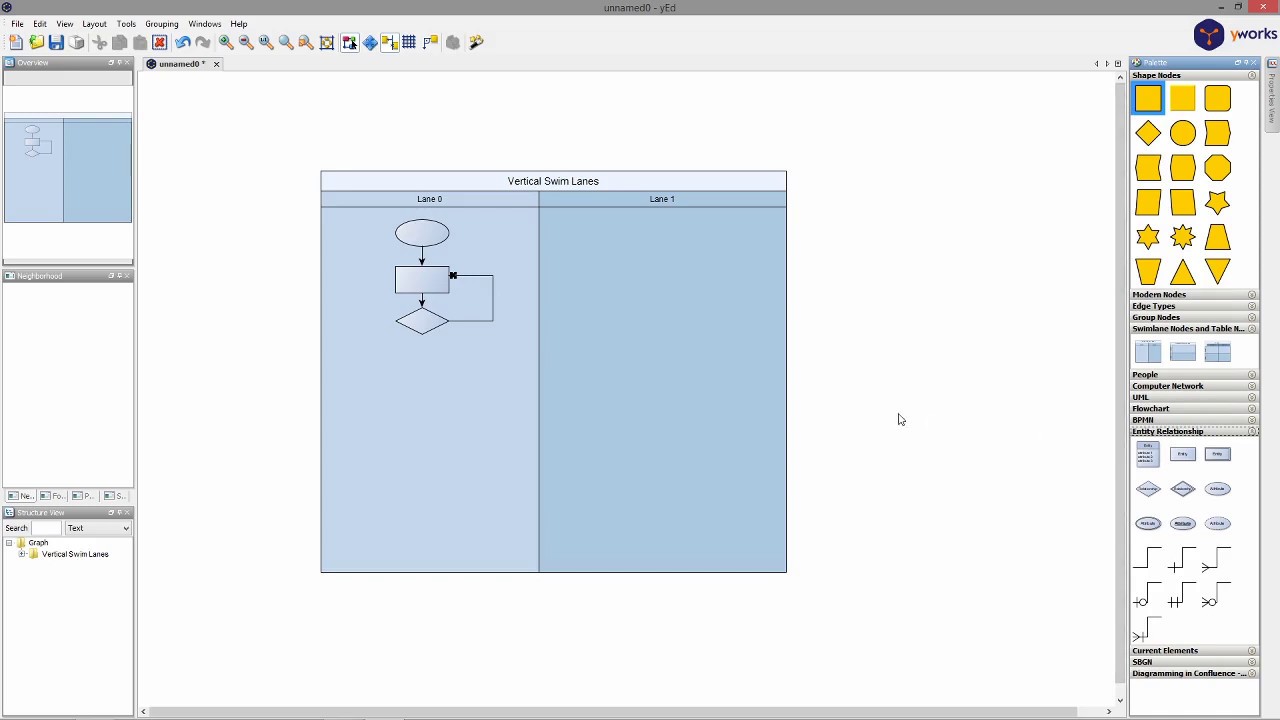Expand the SBGN palette section

[1252, 662]
